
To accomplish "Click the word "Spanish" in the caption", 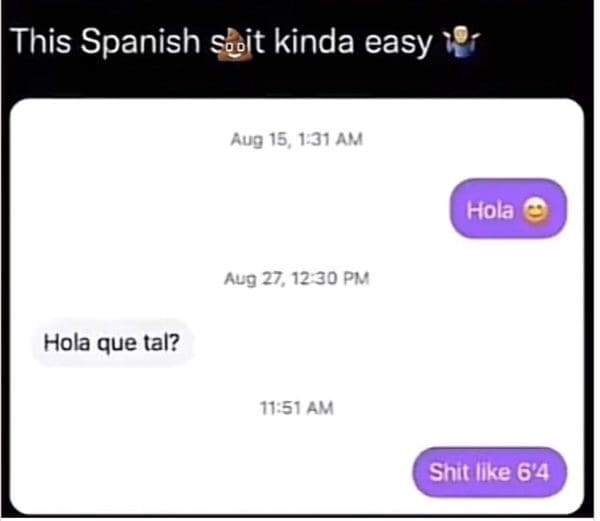I will click(x=140, y=42).
